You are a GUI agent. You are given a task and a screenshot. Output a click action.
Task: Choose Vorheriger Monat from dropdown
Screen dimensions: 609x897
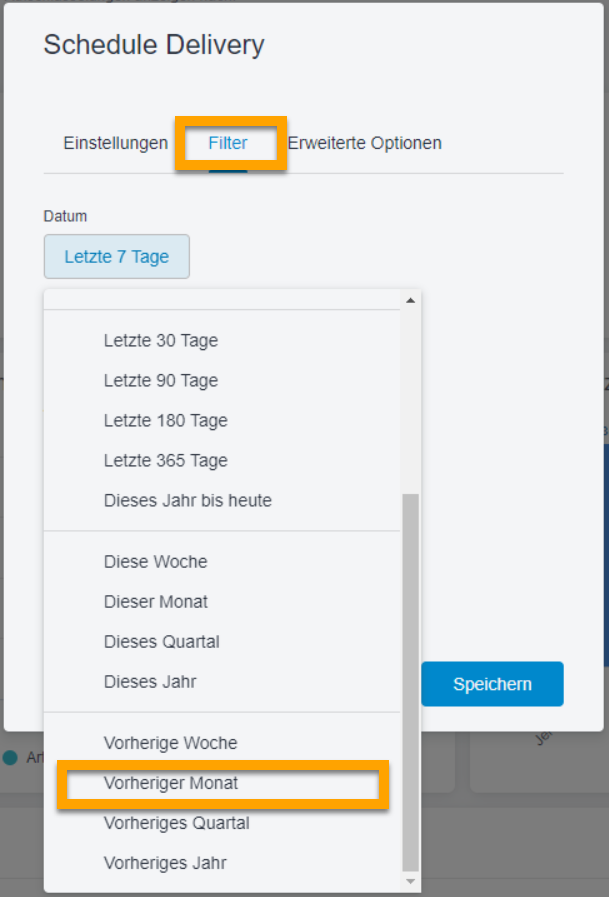click(171, 783)
